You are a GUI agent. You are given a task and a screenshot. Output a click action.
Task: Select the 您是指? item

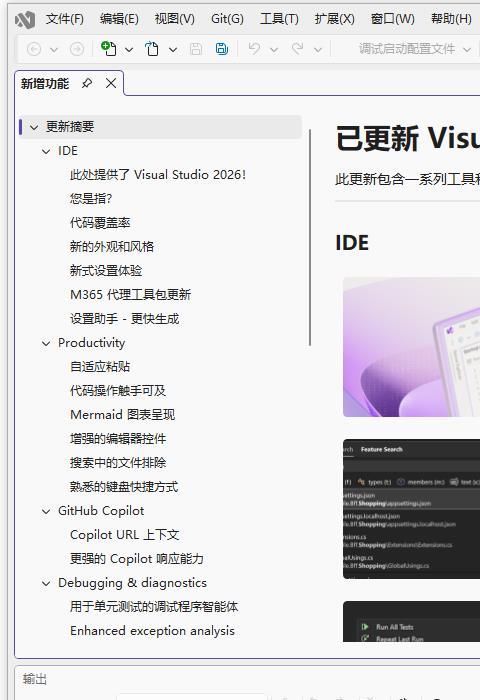tap(91, 199)
